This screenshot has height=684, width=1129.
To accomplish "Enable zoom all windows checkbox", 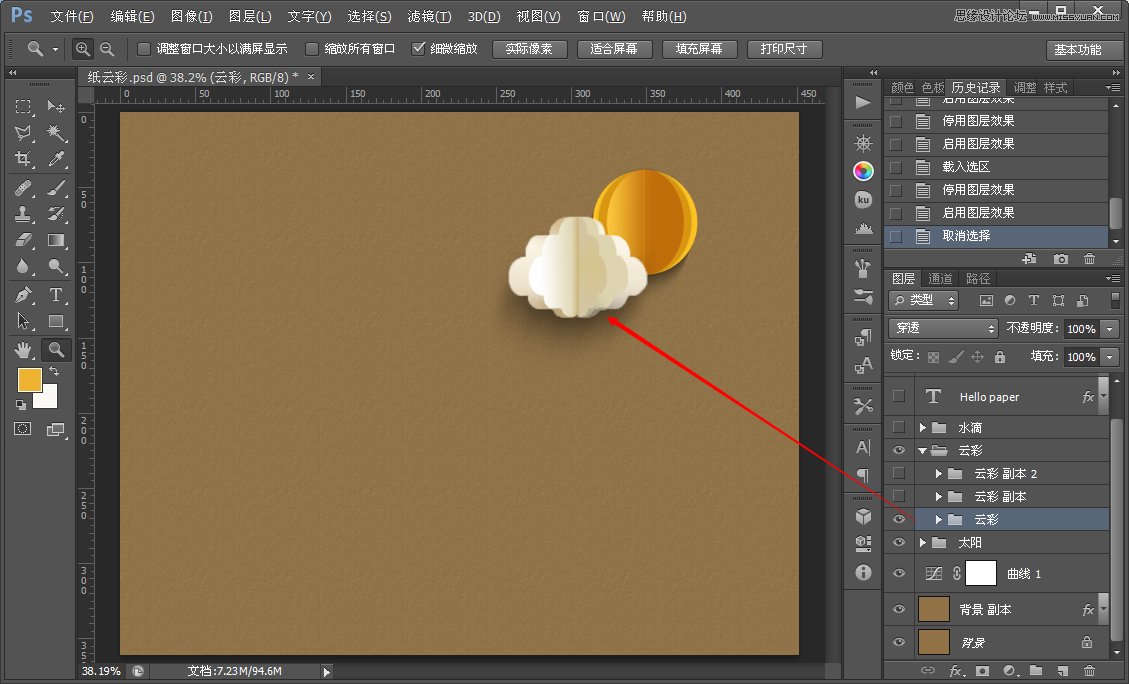I will pos(312,49).
